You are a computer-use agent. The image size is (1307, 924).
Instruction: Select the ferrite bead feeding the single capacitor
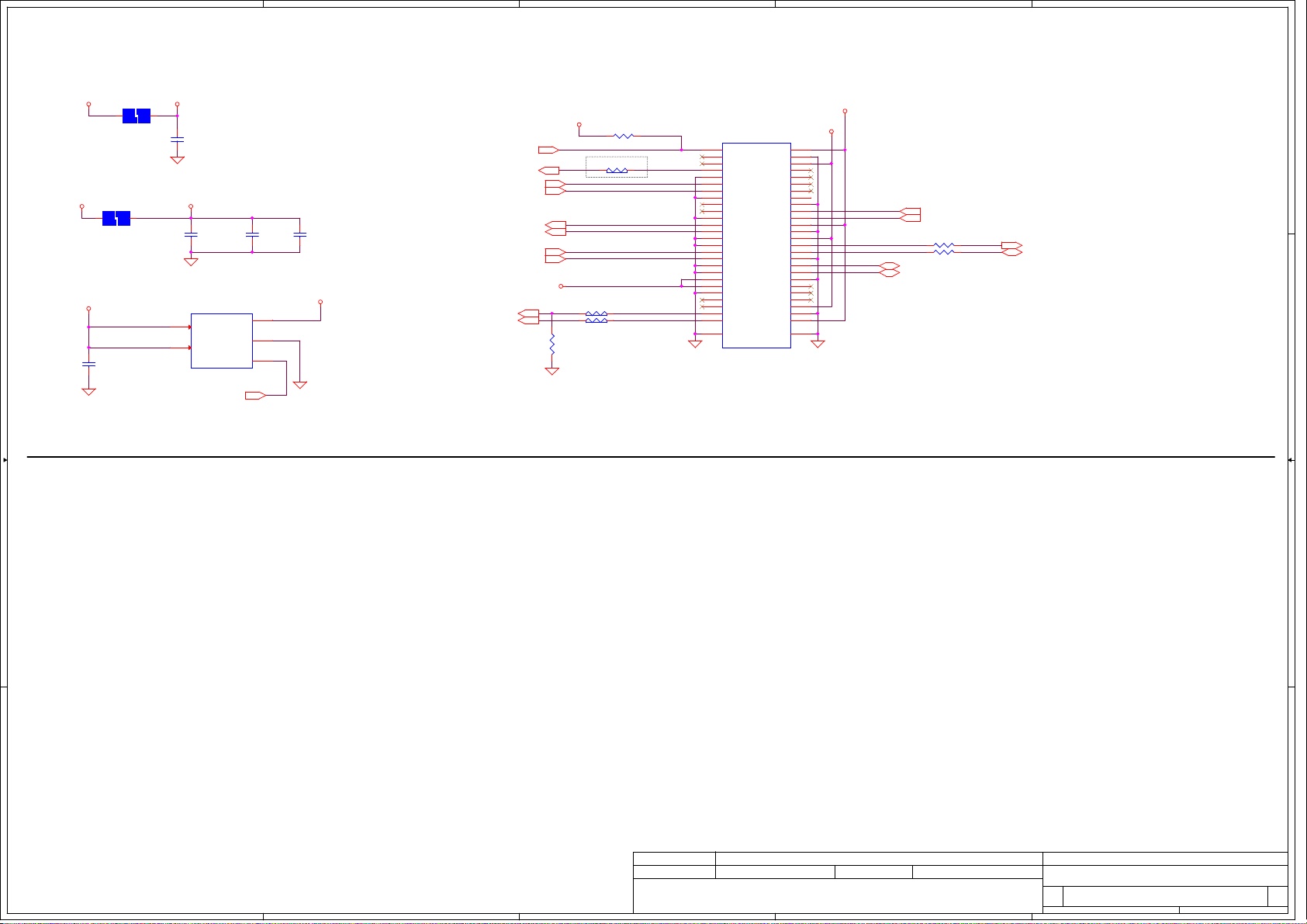pos(137,116)
